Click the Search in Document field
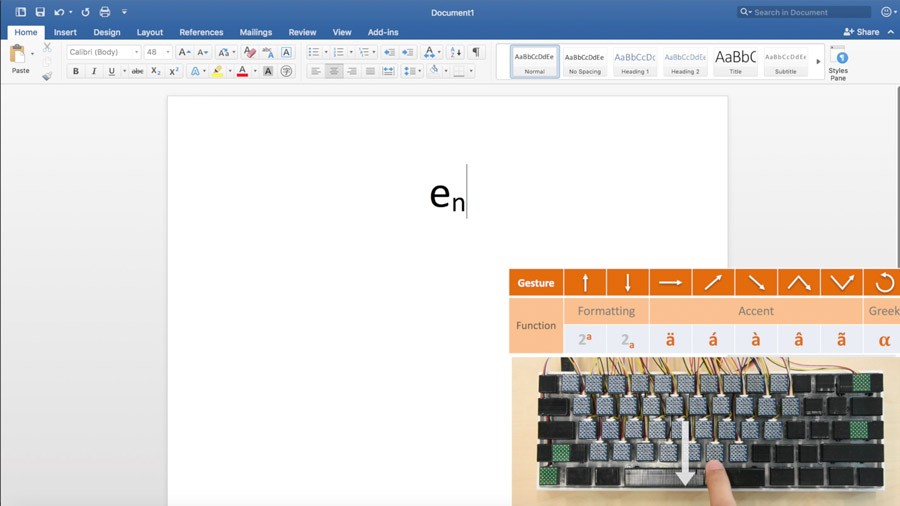The width and height of the screenshot is (900, 506). tap(810, 12)
